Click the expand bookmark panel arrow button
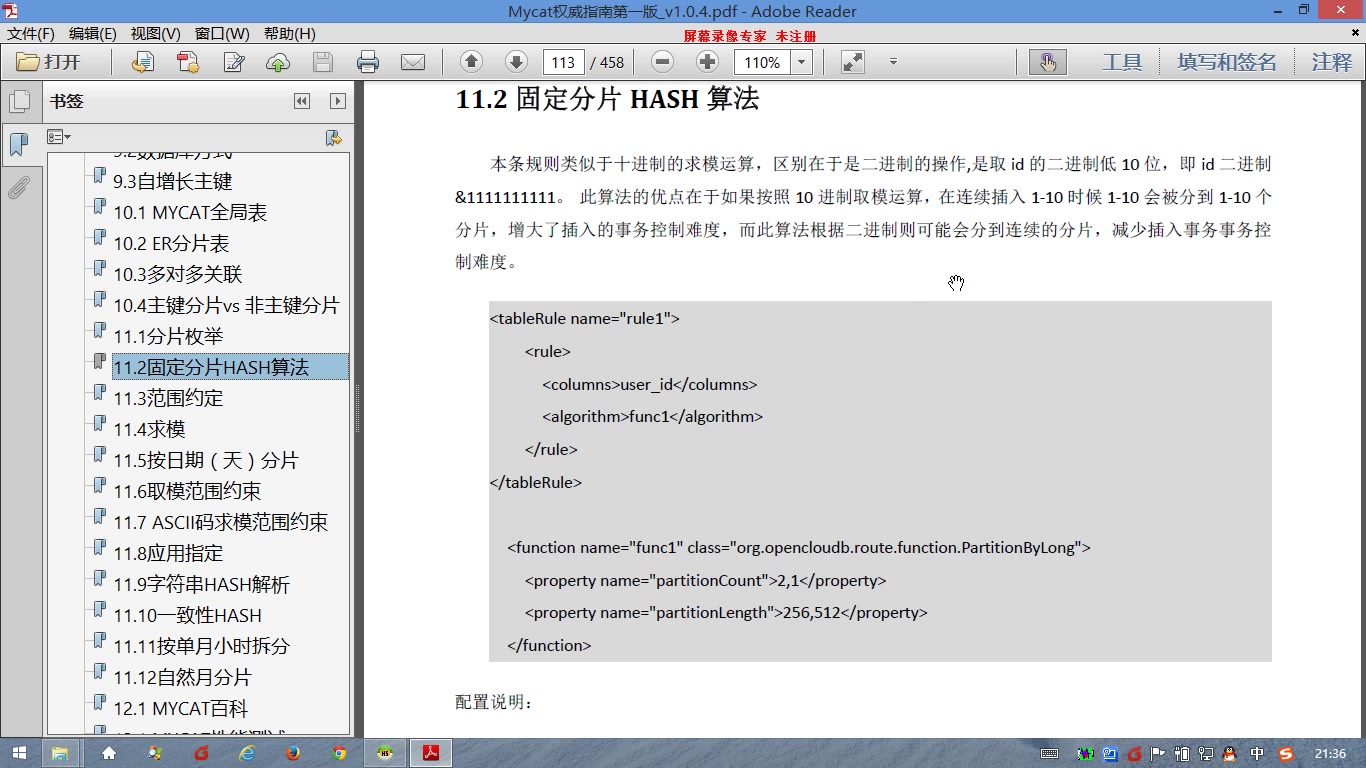The image size is (1366, 768). pos(337,101)
